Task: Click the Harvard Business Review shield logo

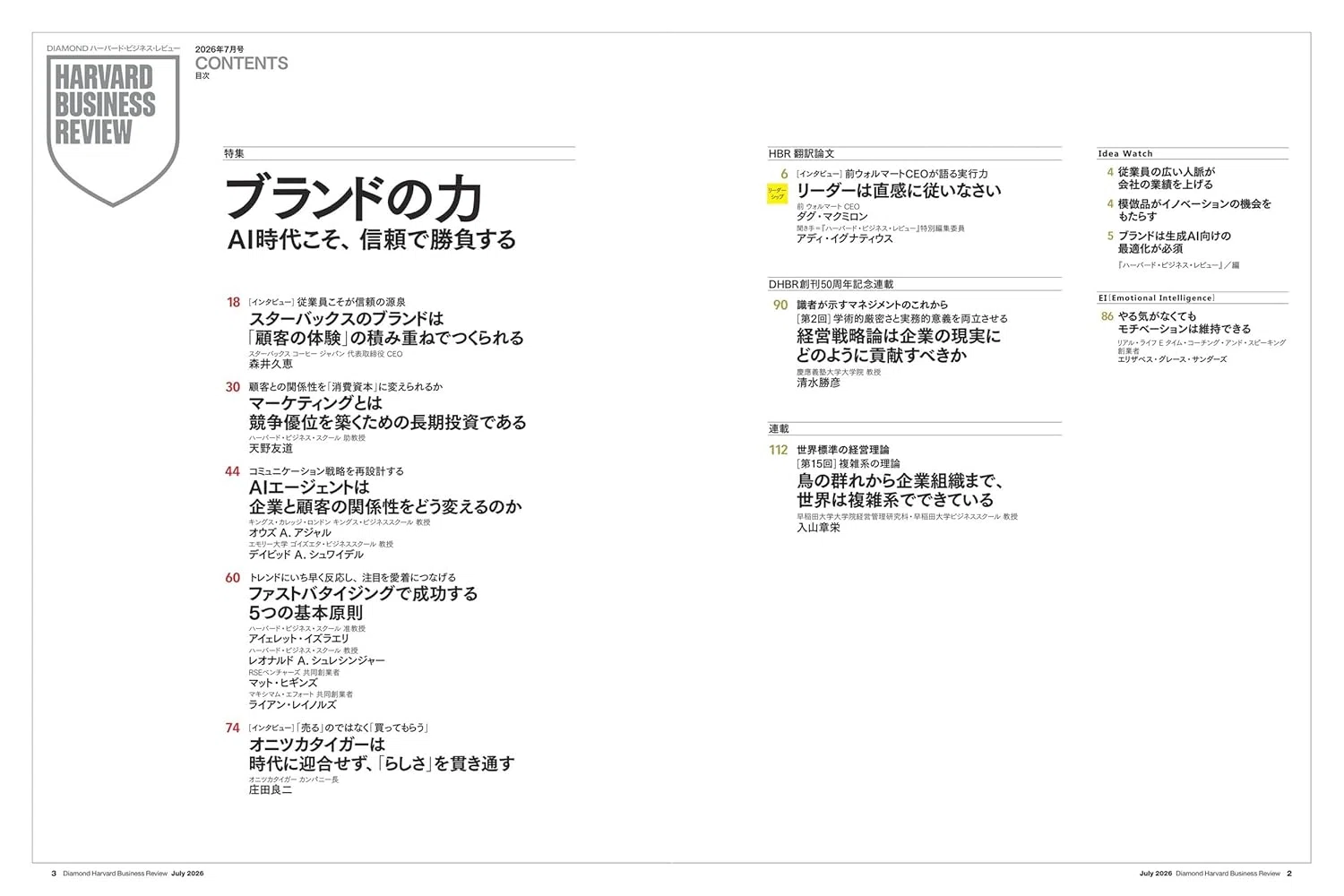Action: (113, 131)
